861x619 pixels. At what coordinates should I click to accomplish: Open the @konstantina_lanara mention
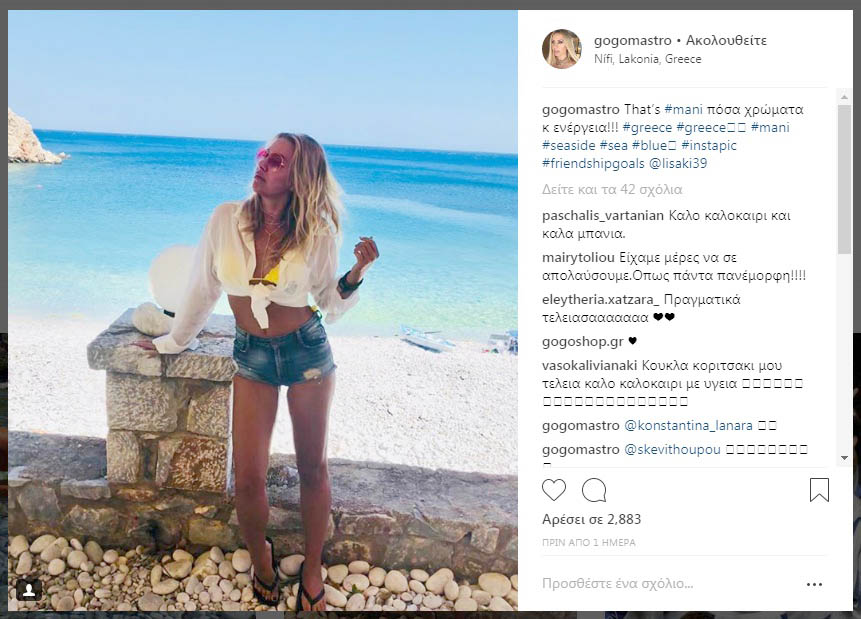[689, 425]
